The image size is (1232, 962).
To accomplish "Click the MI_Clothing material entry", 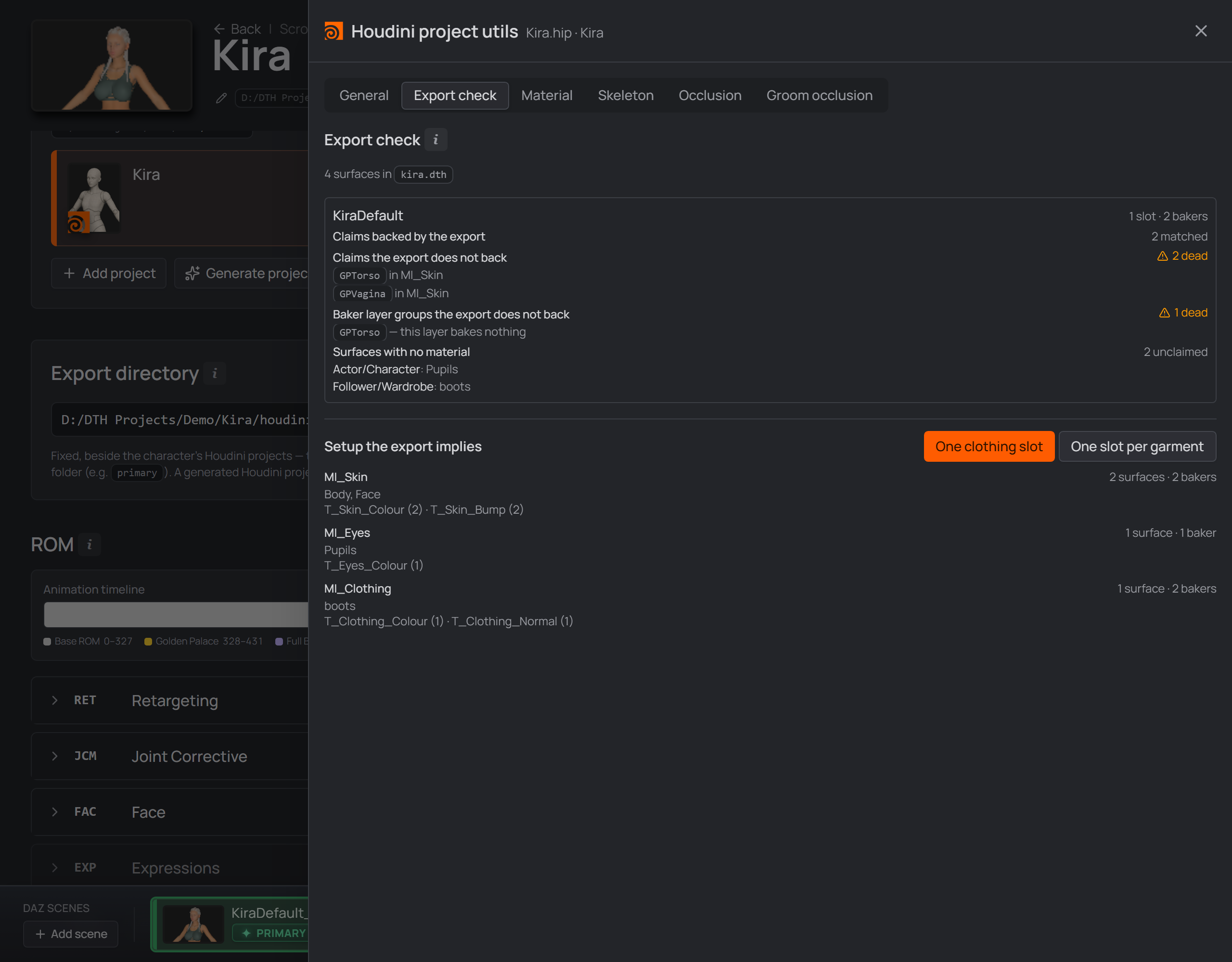I will tap(357, 589).
